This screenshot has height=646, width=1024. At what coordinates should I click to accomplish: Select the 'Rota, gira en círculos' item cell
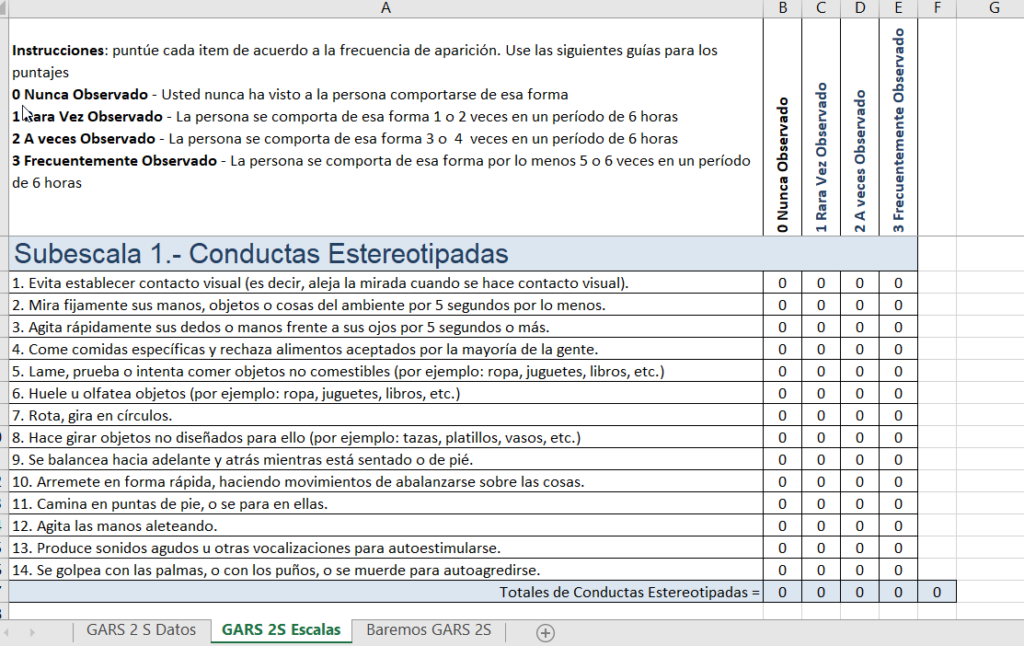pos(300,415)
